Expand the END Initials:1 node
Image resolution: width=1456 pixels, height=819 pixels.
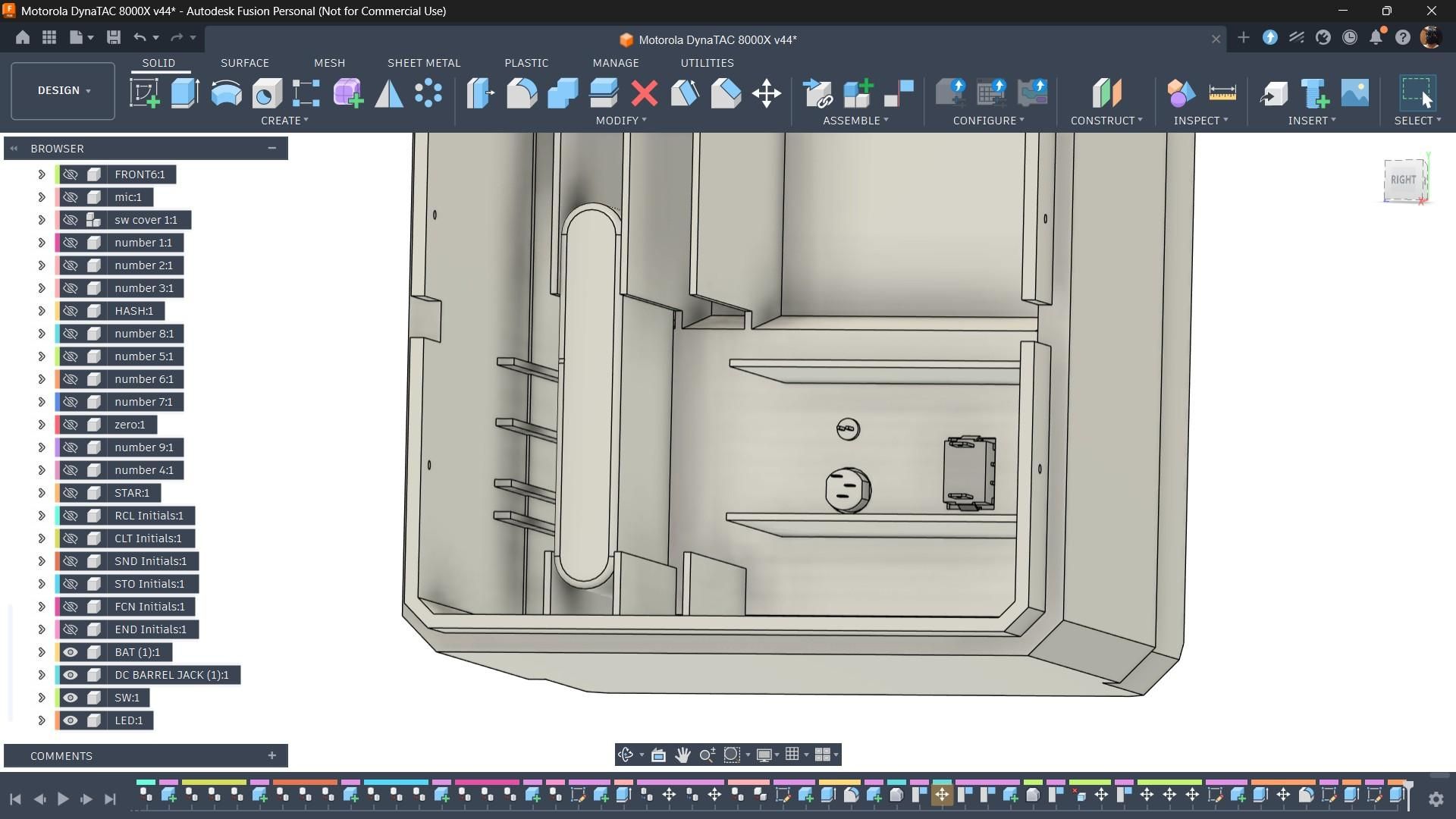click(42, 629)
